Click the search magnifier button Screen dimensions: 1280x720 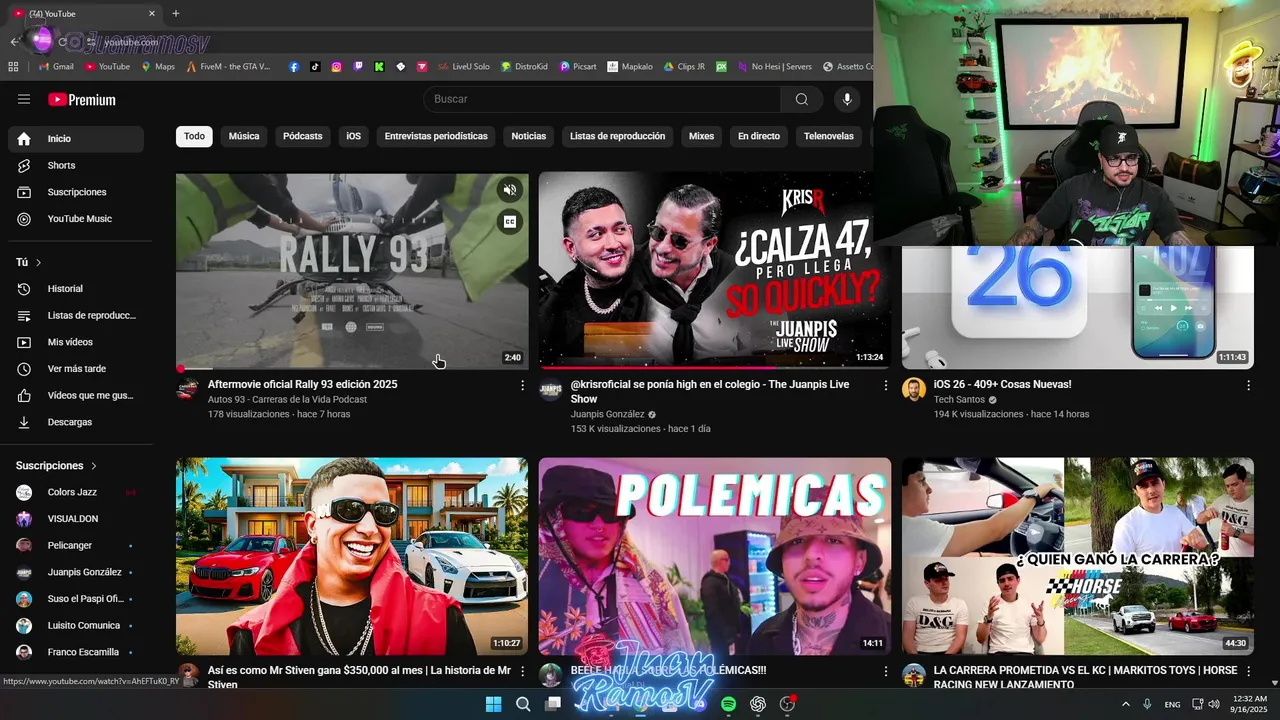pos(802,99)
